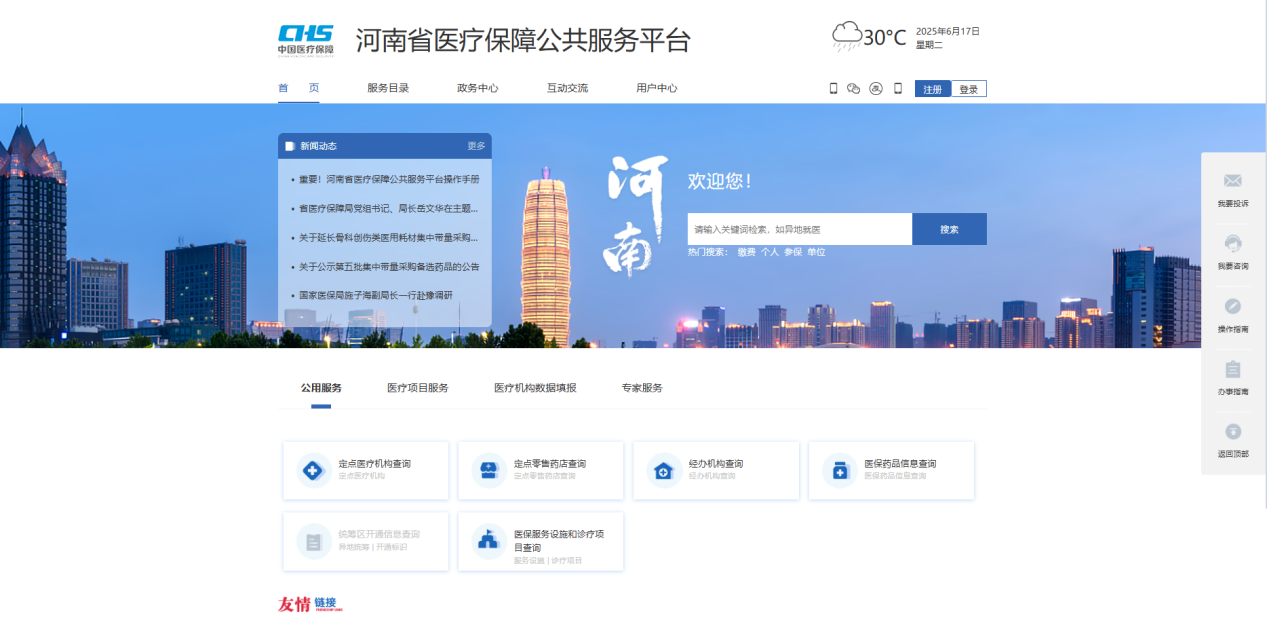Open the 服务目录 menu item
Viewport: 1267px width, 625px height.
coord(390,88)
